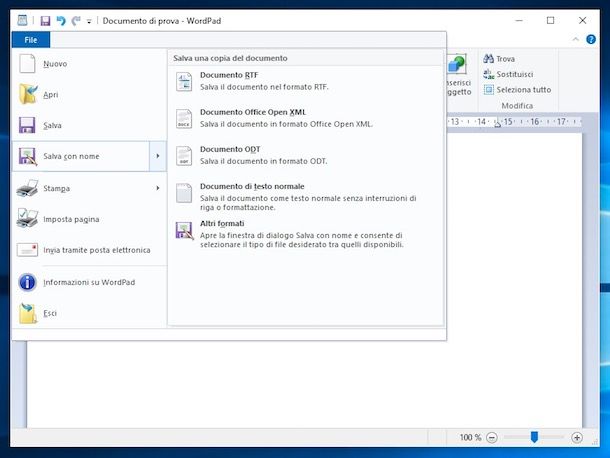The width and height of the screenshot is (610, 458).
Task: Save as Documento di testo normale
Action: [x=306, y=197]
